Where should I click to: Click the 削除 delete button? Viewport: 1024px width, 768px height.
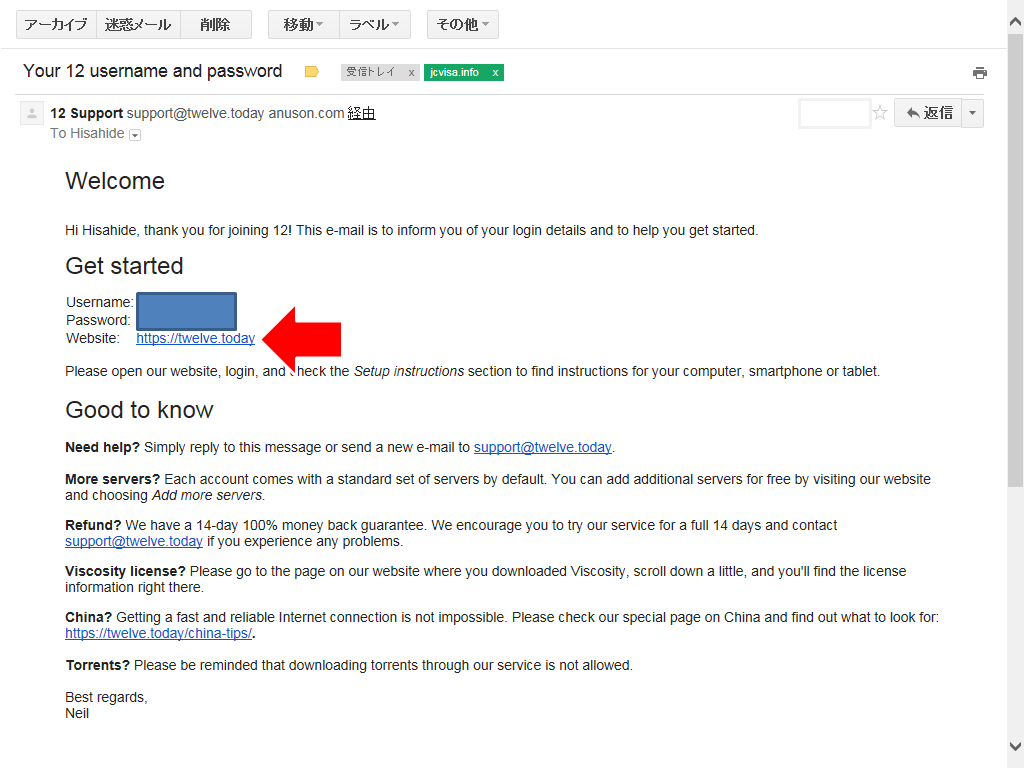[x=216, y=25]
